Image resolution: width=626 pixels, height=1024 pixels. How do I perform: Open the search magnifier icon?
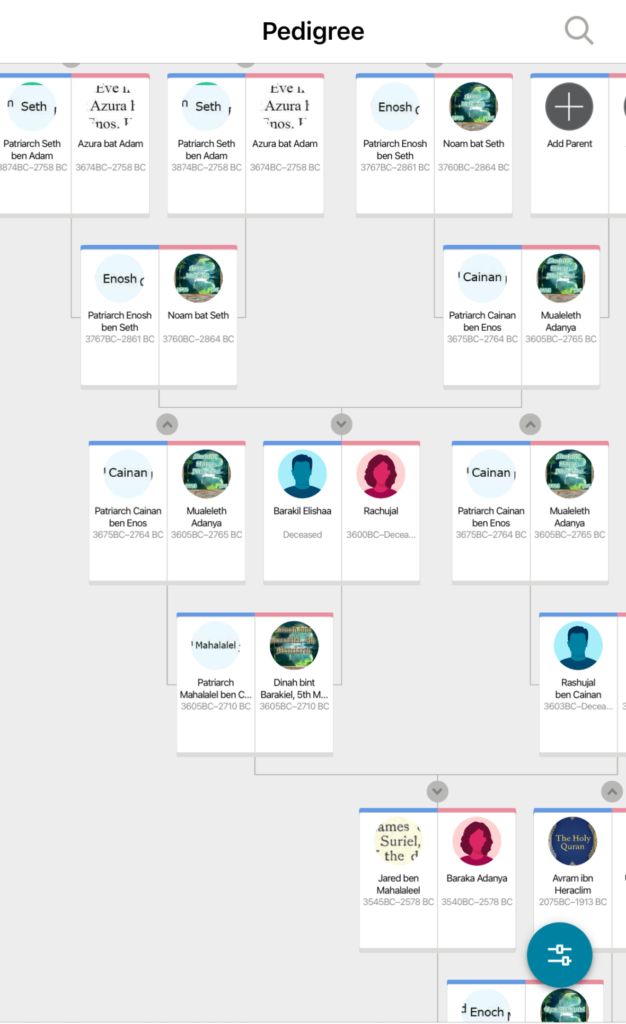[579, 31]
